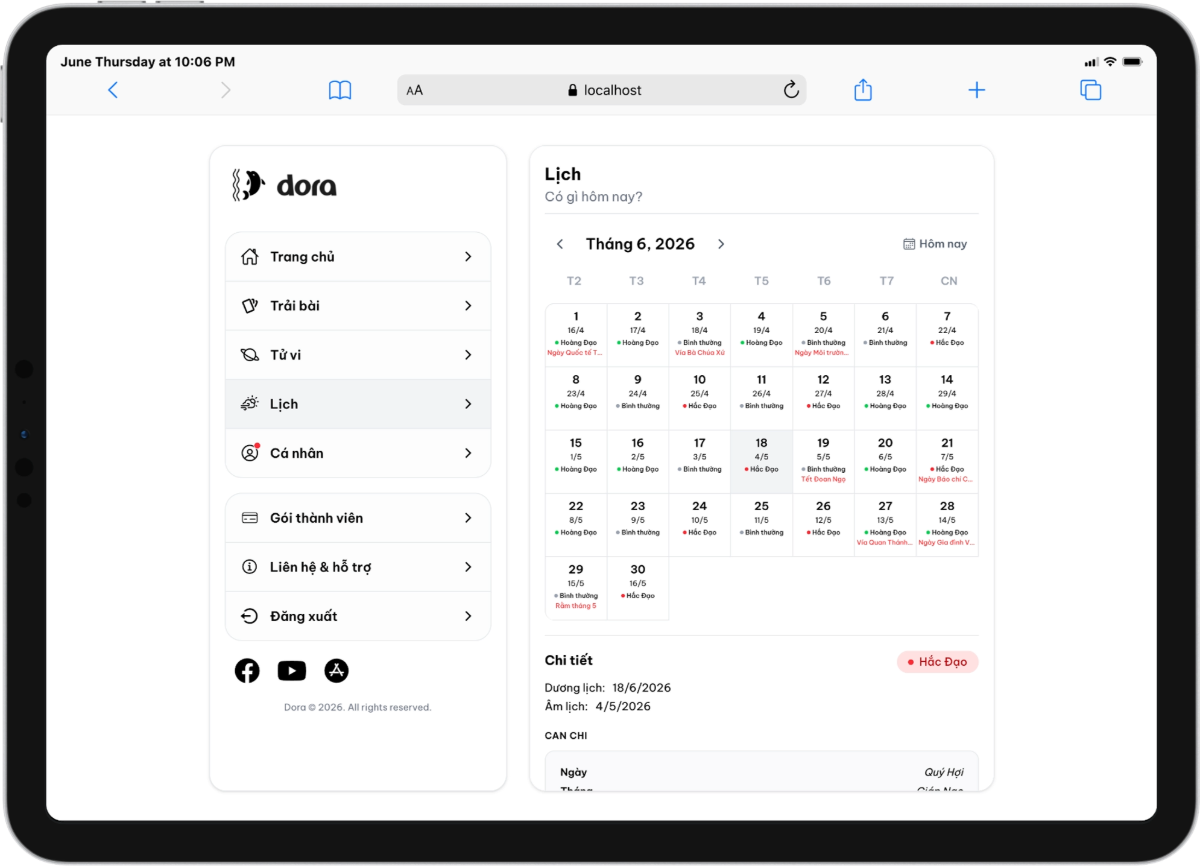This screenshot has width=1200, height=866.
Task: Open the Trang chủ menu item
Action: [358, 257]
